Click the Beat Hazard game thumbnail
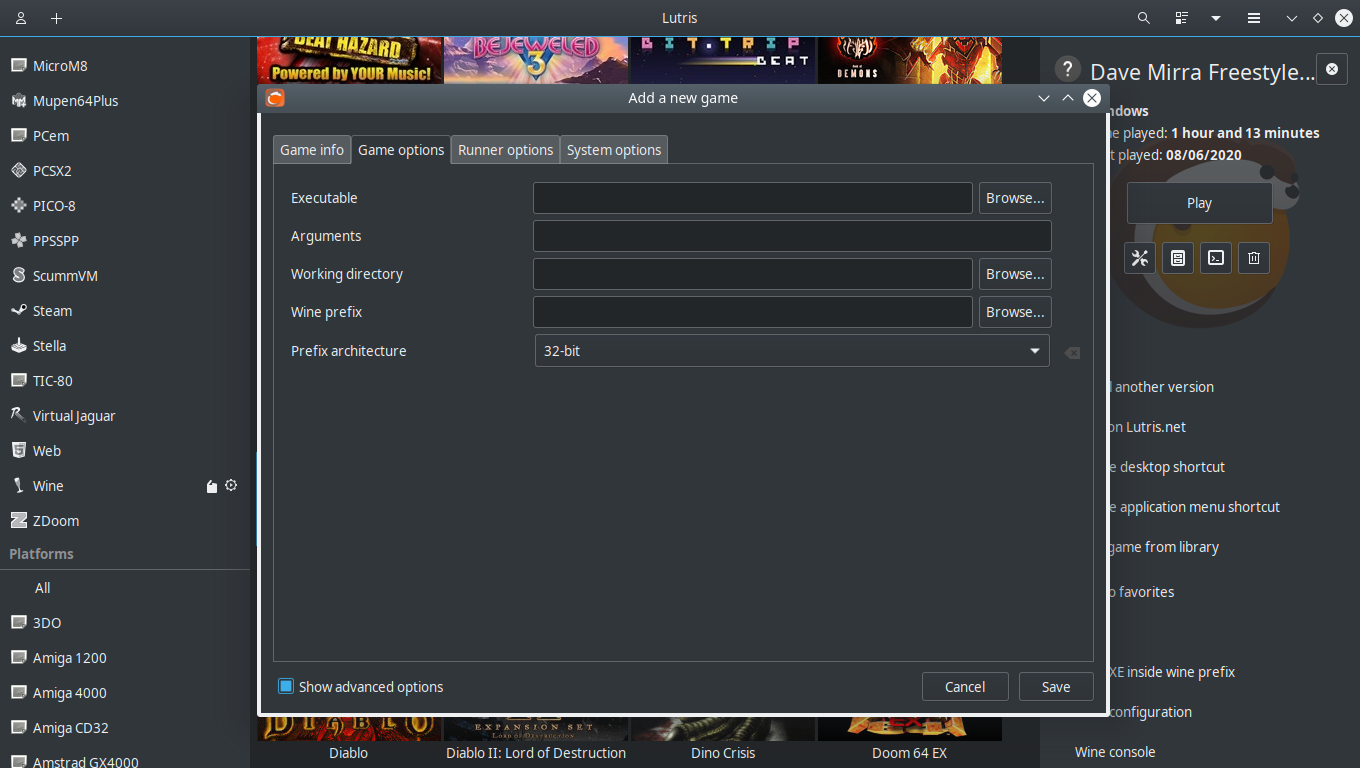The width and height of the screenshot is (1360, 768). pos(350,60)
